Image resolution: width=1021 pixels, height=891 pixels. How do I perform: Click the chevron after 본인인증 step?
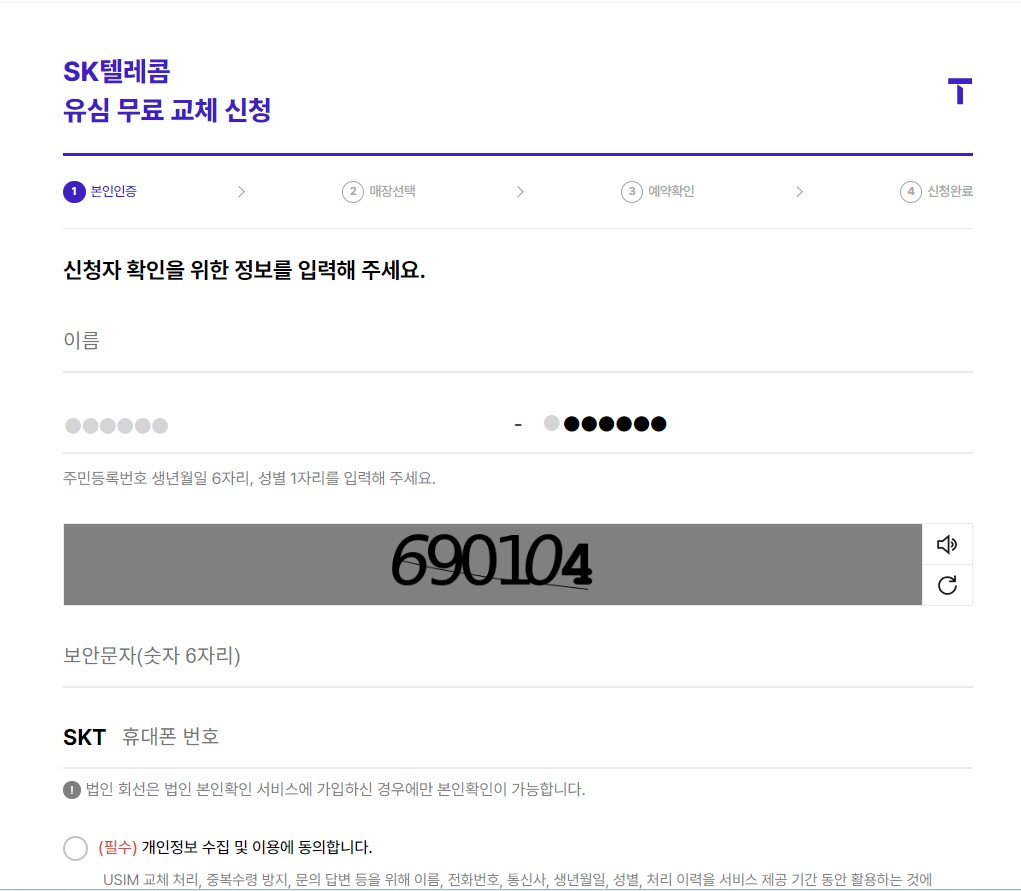tap(242, 191)
